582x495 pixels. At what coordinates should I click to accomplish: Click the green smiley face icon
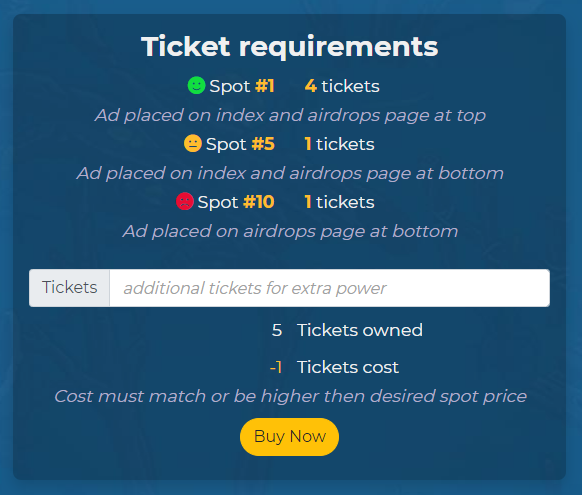pos(196,85)
